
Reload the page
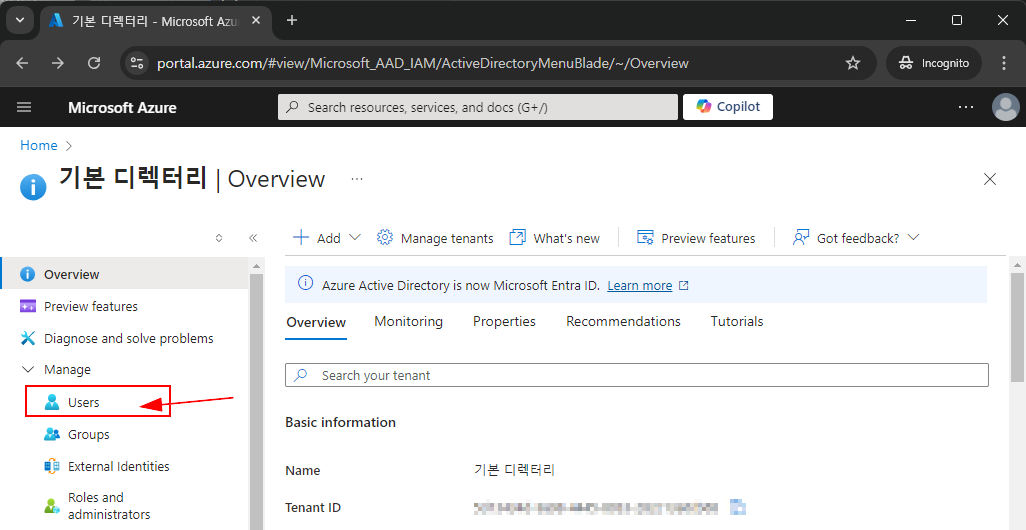pos(94,63)
